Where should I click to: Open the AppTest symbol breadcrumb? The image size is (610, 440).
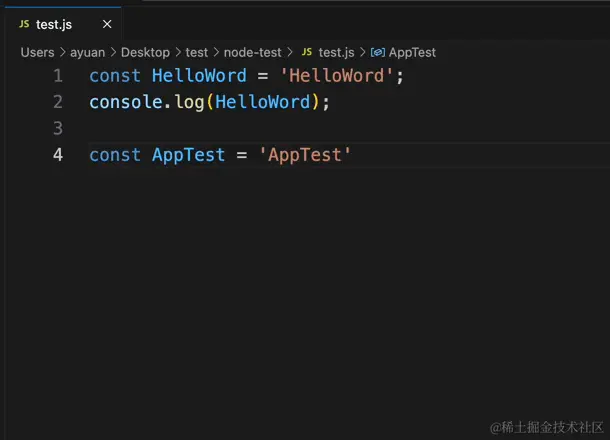(412, 52)
